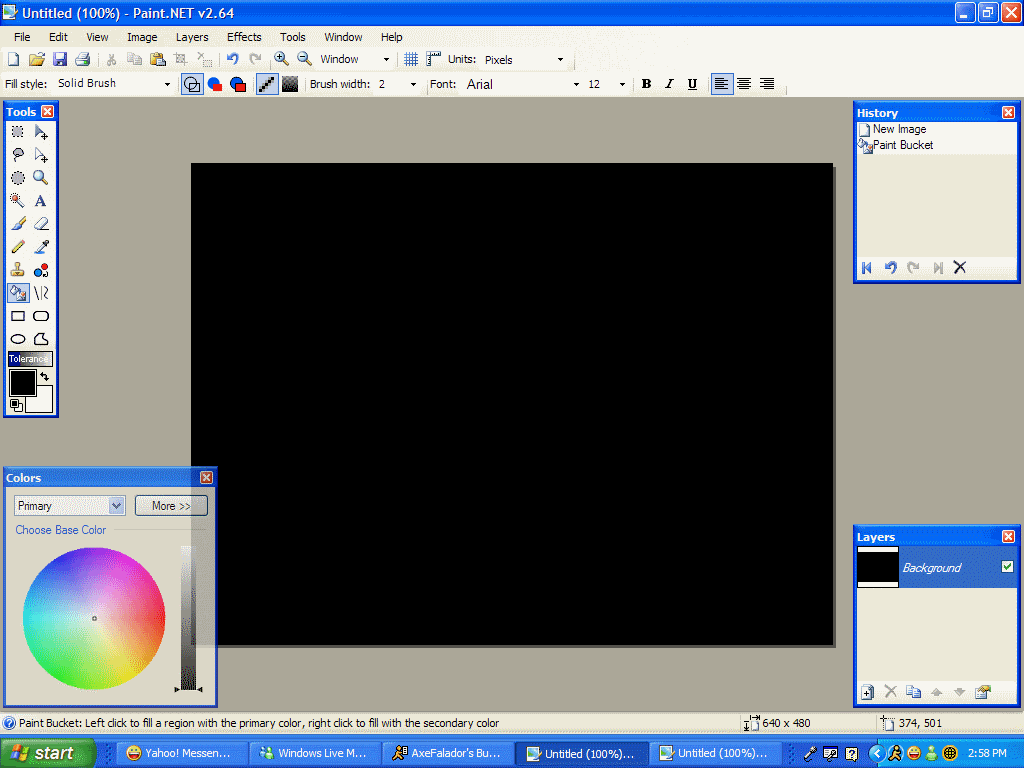Click the Zoom magnifier tool in Tools

(x=41, y=178)
